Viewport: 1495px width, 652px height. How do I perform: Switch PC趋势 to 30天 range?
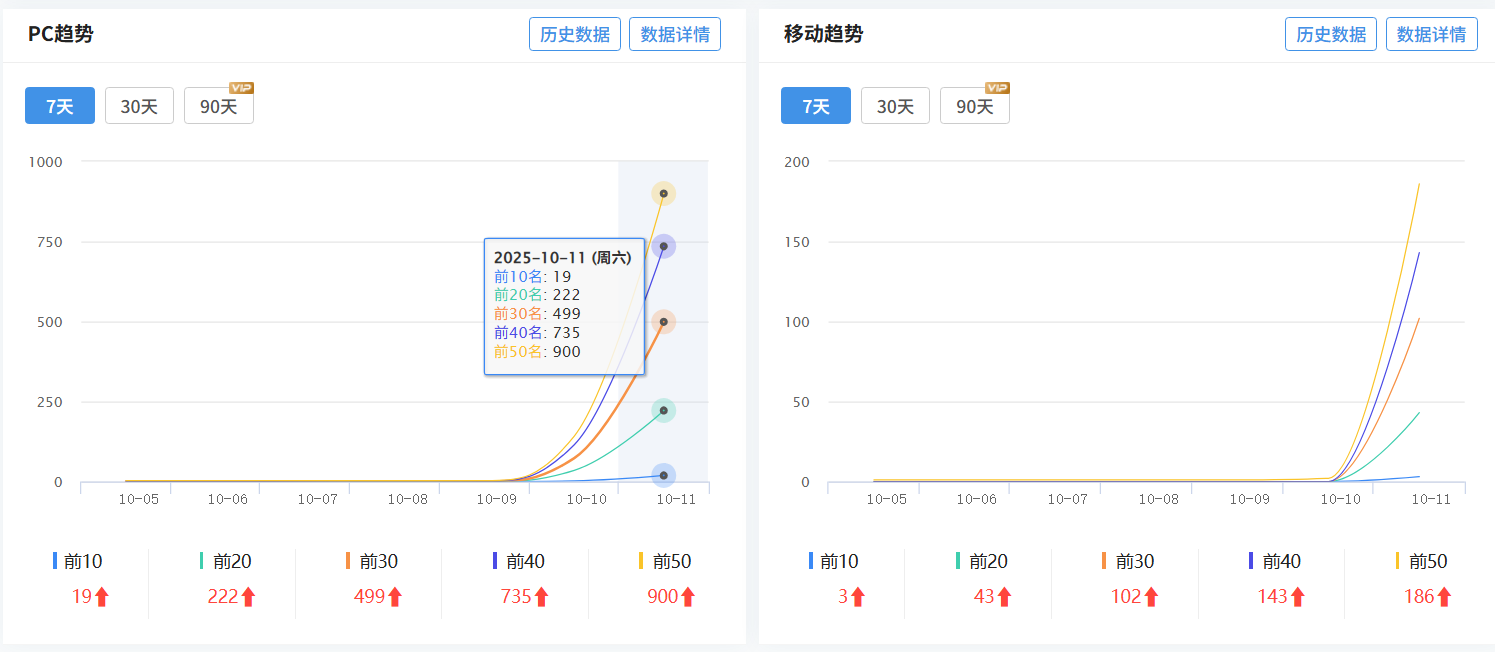click(139, 106)
